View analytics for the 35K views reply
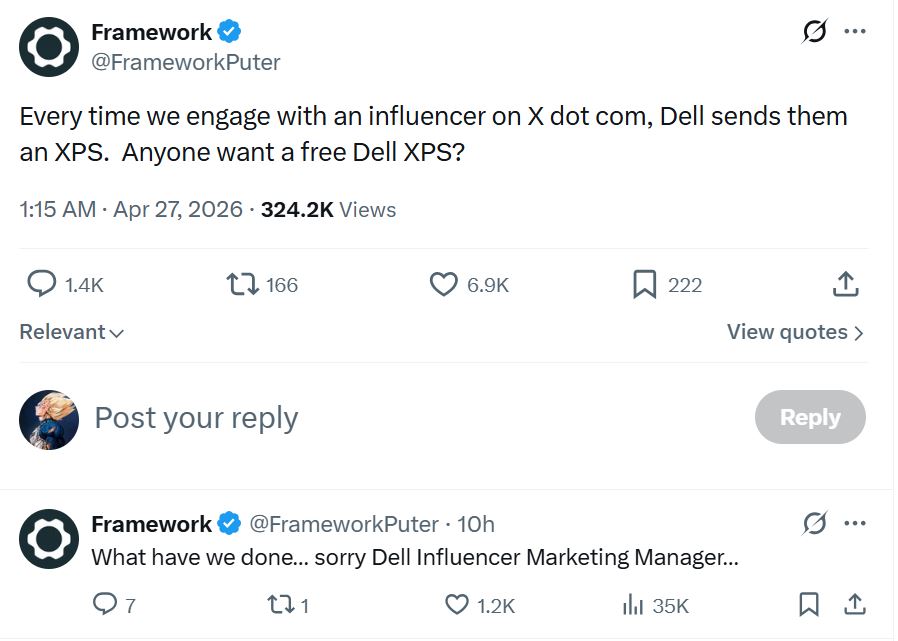The height and width of the screenshot is (641, 898). (633, 604)
